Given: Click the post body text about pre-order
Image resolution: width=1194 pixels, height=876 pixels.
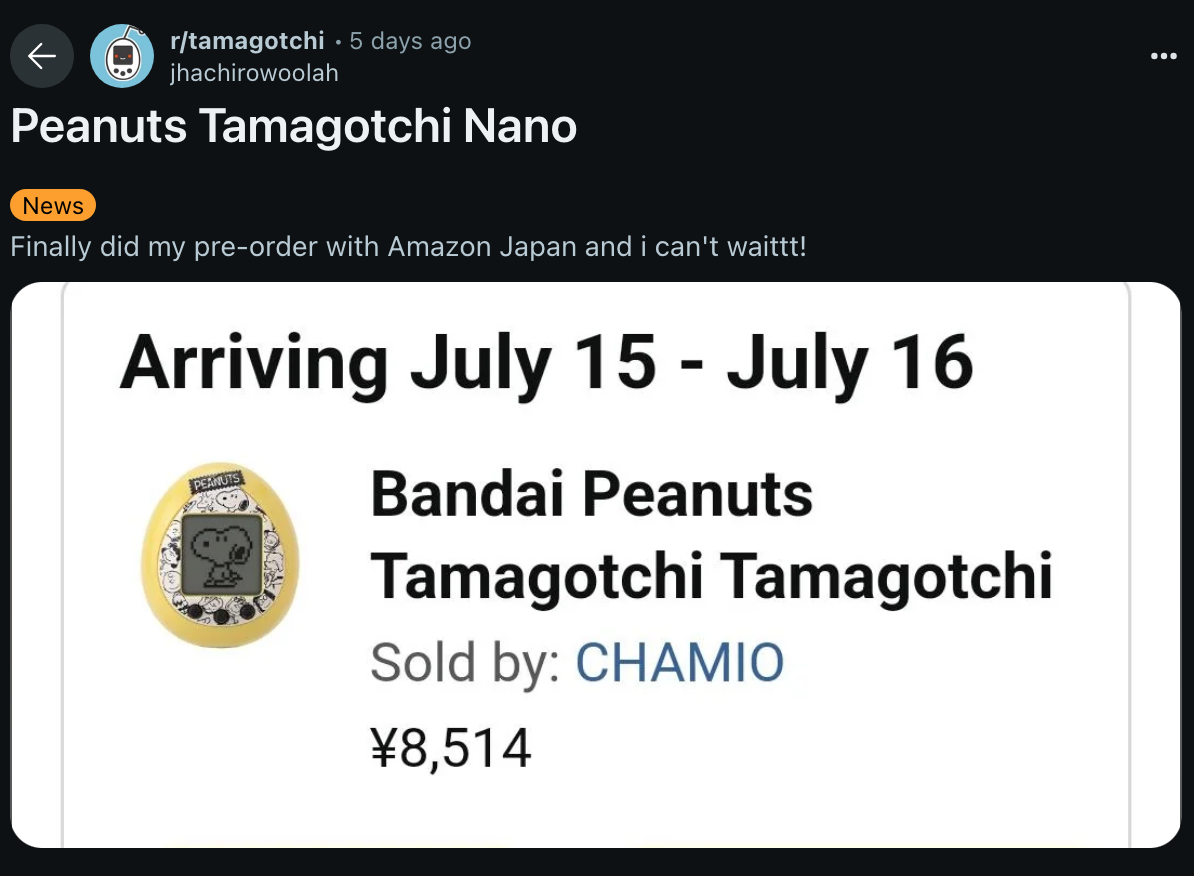Looking at the screenshot, I should [408, 247].
